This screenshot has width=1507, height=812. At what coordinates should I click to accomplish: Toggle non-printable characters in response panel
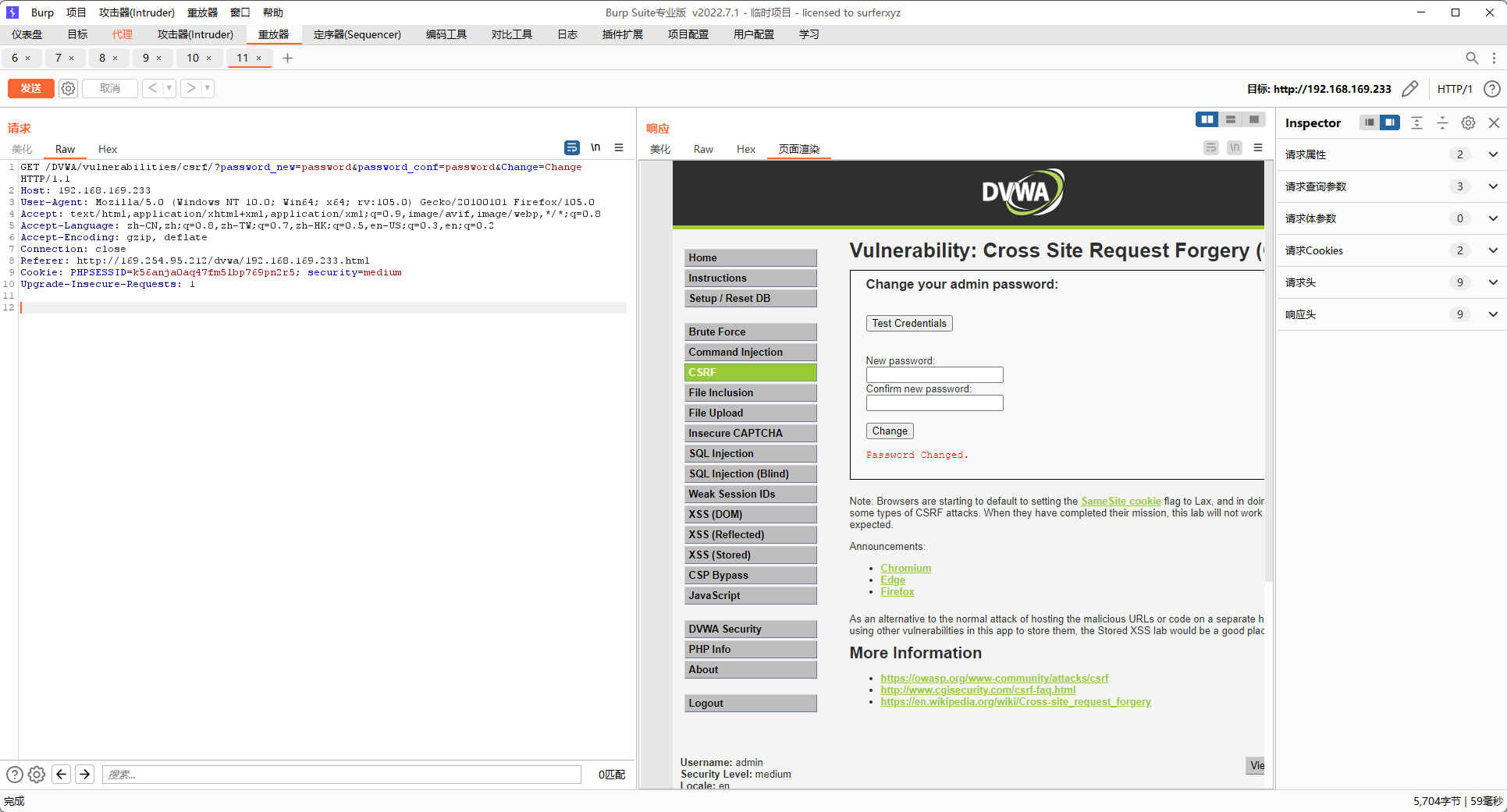pos(1235,147)
